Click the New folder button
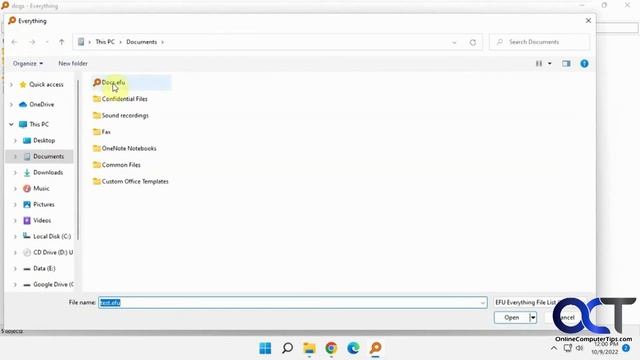Image resolution: width=640 pixels, height=360 pixels. pos(73,64)
